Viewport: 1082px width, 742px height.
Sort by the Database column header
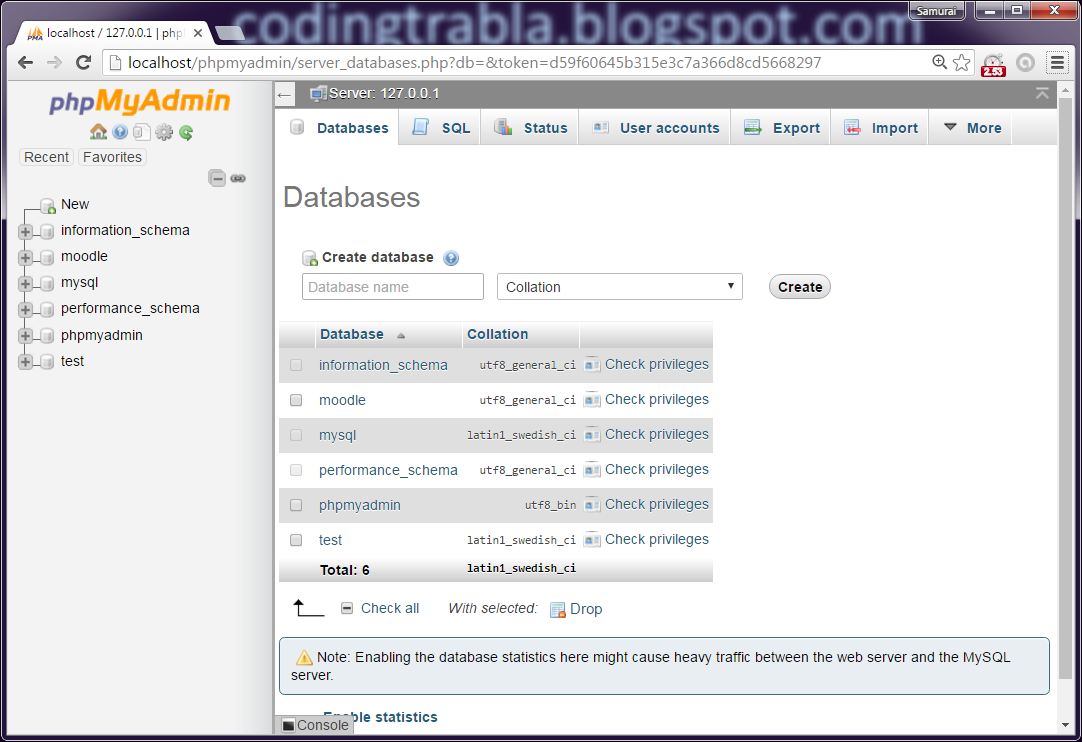tap(351, 334)
